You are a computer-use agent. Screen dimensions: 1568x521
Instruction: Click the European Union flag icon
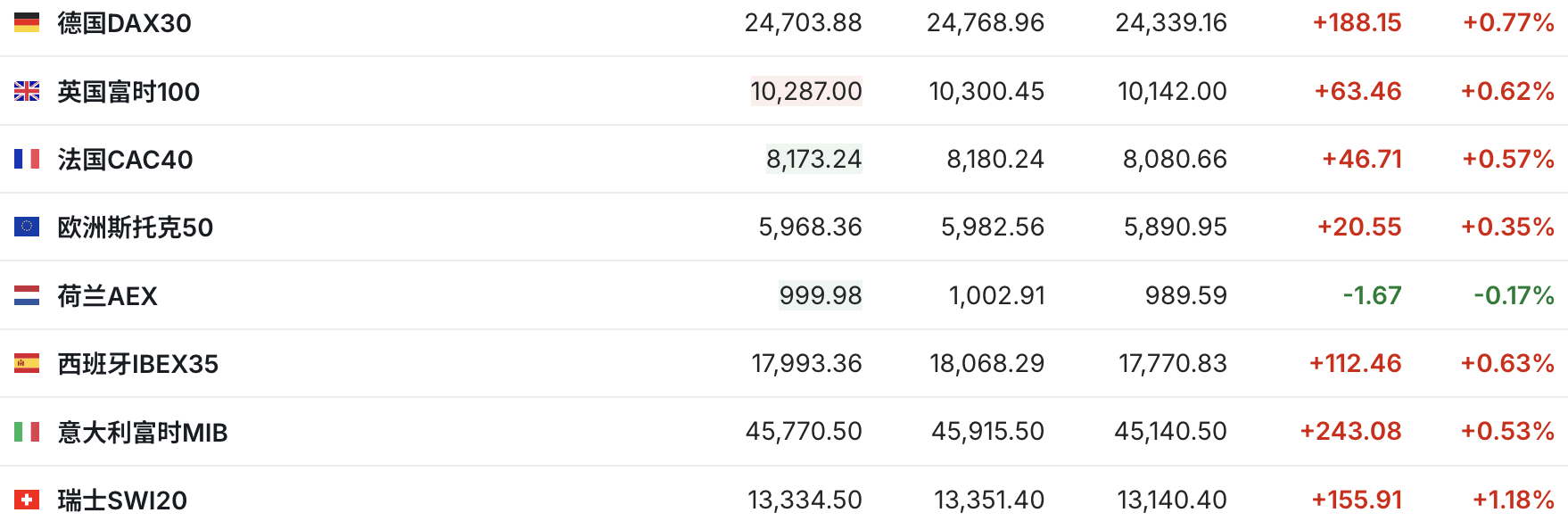(27, 227)
